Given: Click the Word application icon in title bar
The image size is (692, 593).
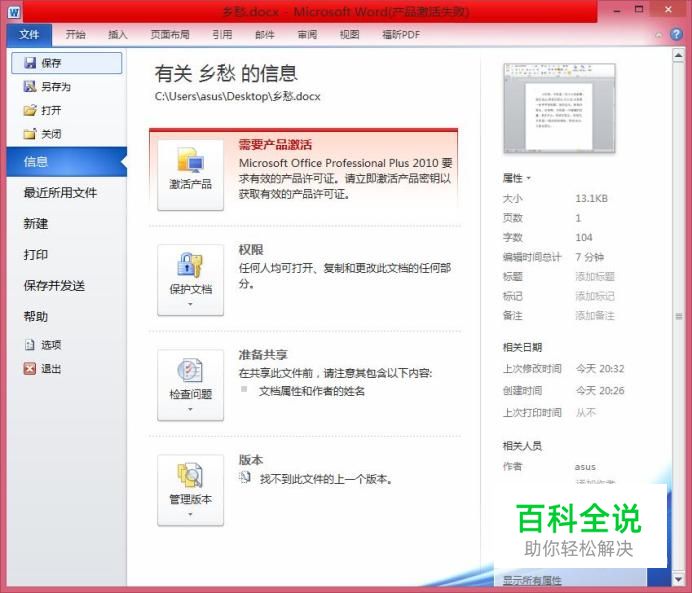Looking at the screenshot, I should click(x=14, y=12).
